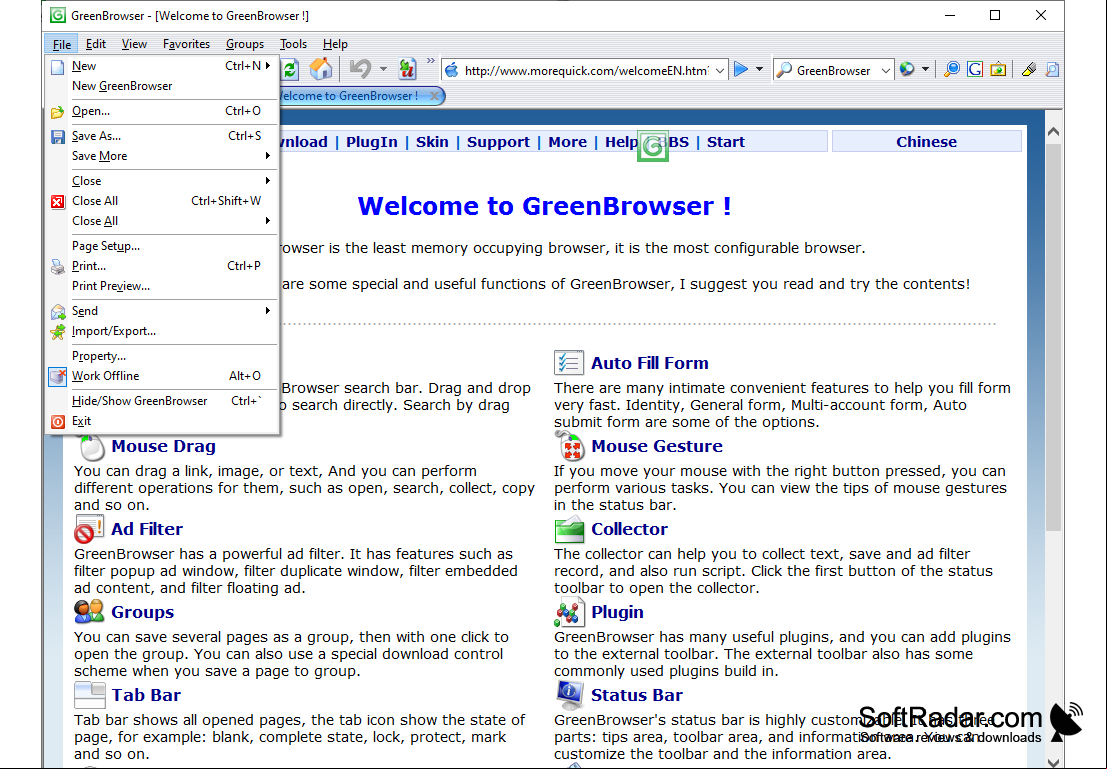The height and width of the screenshot is (769, 1107).
Task: Click the Mouse Gesture feature icon
Action: 570,446
